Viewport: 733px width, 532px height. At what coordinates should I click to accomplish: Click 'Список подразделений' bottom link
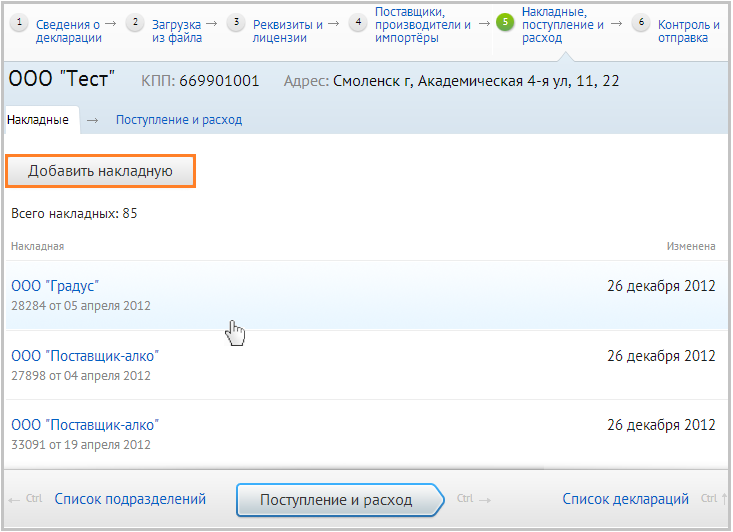[130, 499]
